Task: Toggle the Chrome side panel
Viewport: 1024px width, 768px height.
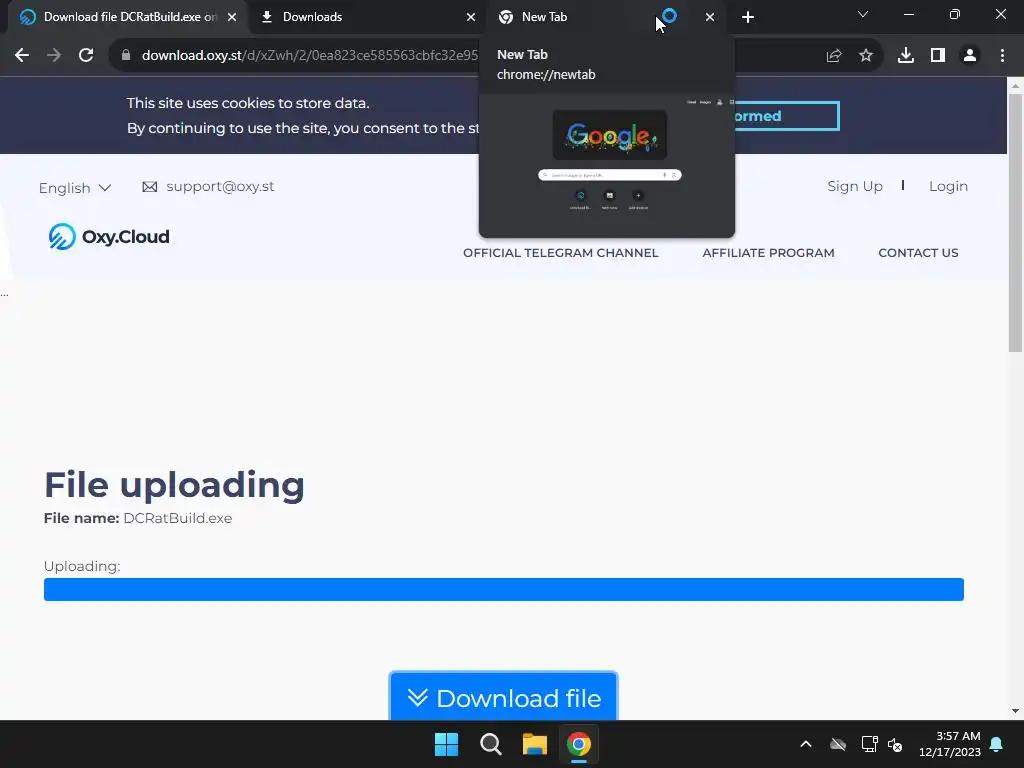Action: pos(938,56)
